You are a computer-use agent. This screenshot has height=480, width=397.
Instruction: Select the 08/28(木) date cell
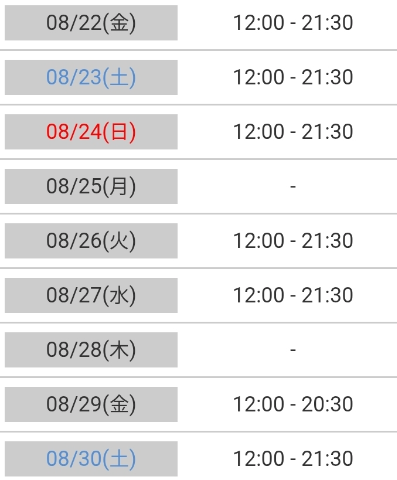point(91,350)
